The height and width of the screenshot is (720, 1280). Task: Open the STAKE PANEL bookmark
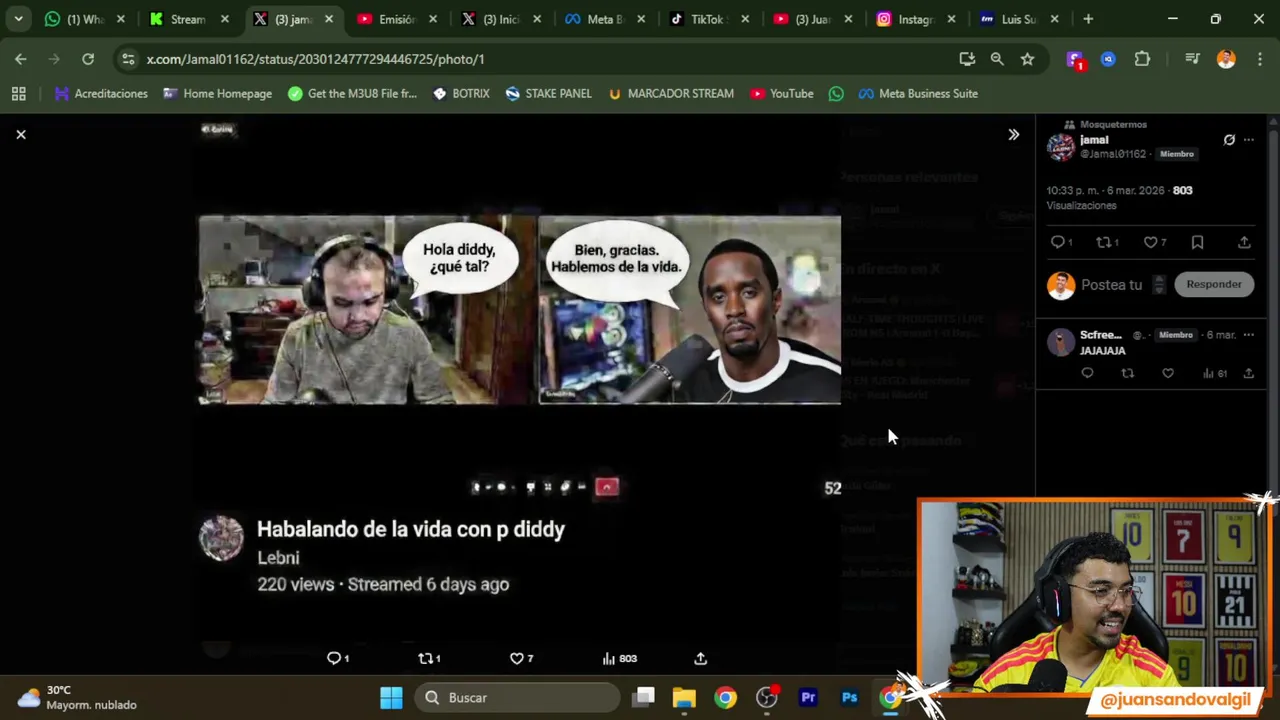548,93
